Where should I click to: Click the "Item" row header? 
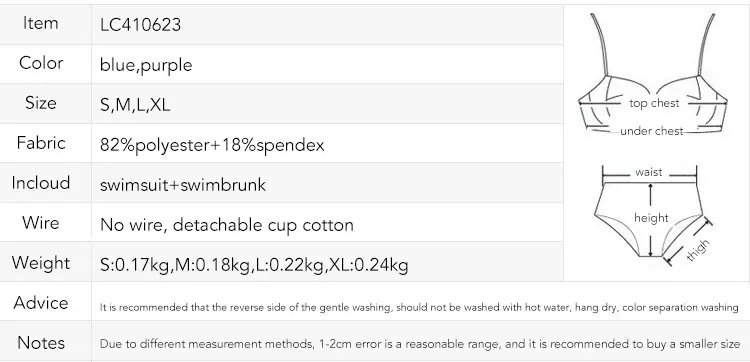41,23
